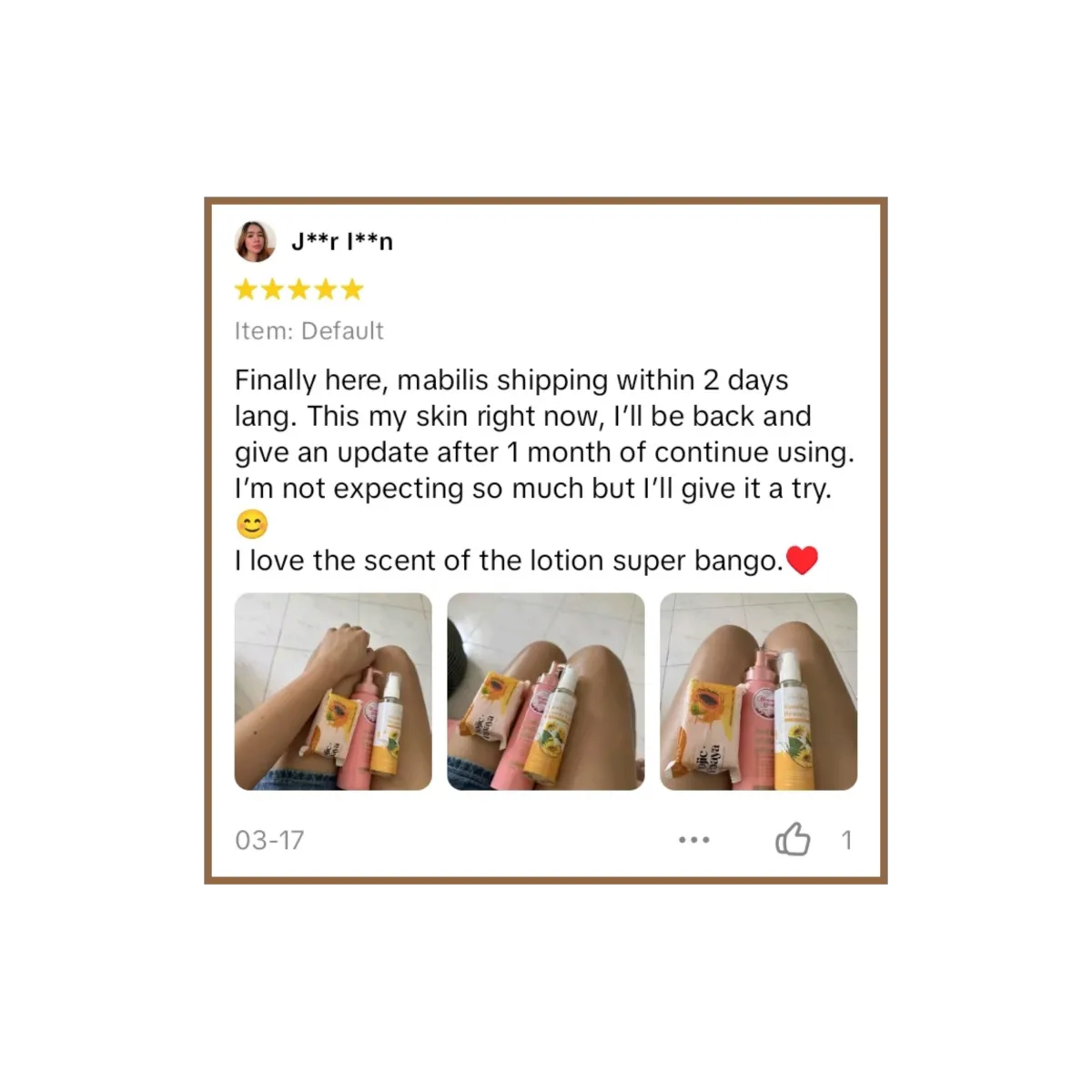This screenshot has height=1092, width=1092.
Task: Click the third yellow rating star
Action: tap(298, 290)
